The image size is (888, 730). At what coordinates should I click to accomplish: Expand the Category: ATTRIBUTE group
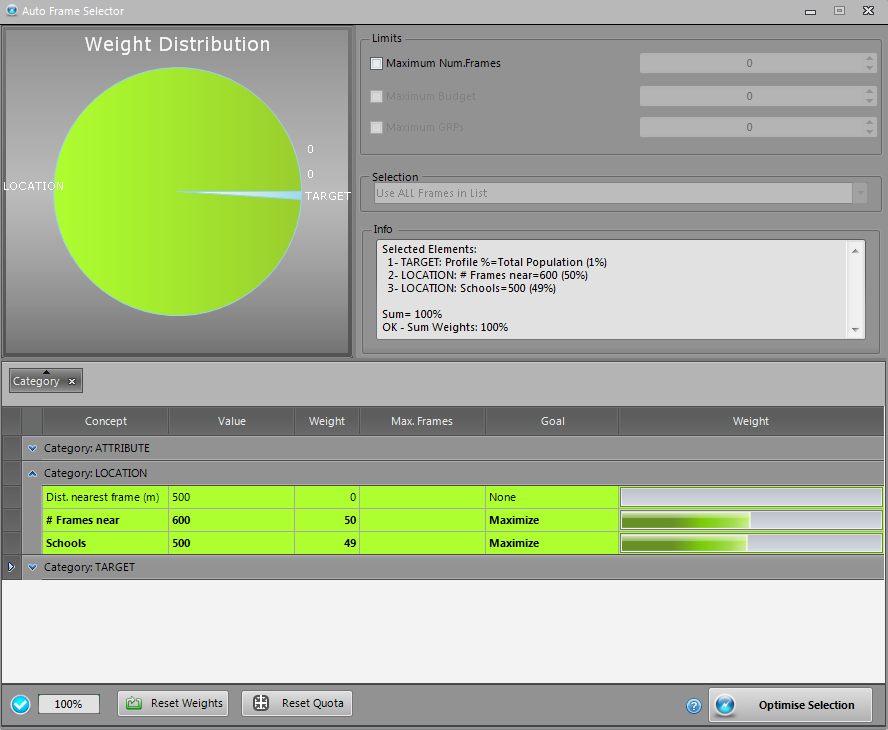pos(33,449)
